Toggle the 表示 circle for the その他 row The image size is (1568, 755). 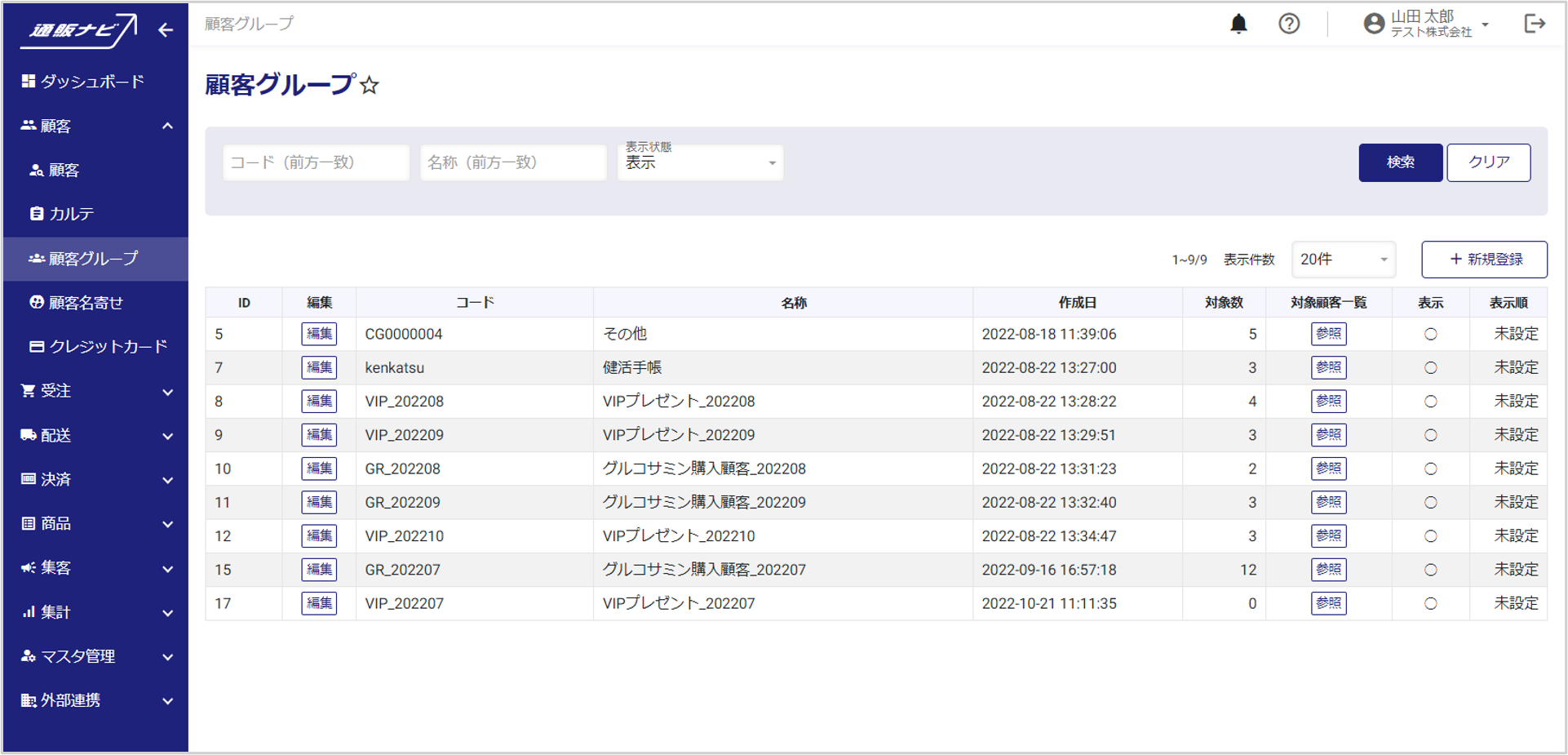click(1430, 334)
